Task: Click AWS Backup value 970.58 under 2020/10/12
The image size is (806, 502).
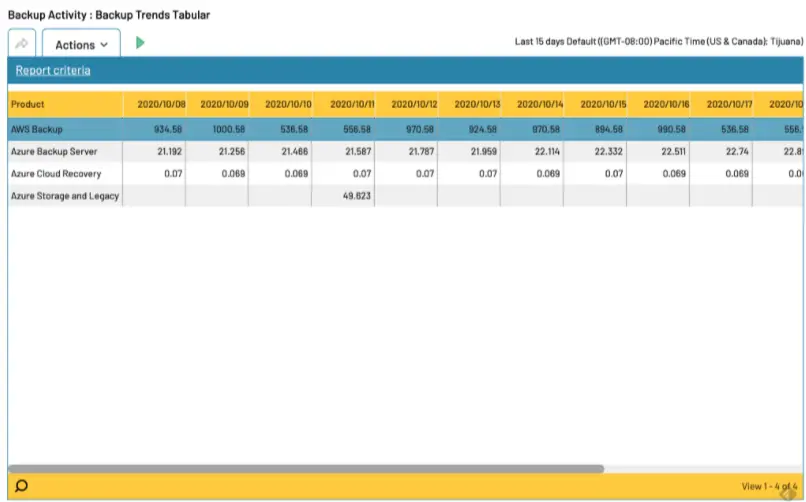Action: click(419, 129)
